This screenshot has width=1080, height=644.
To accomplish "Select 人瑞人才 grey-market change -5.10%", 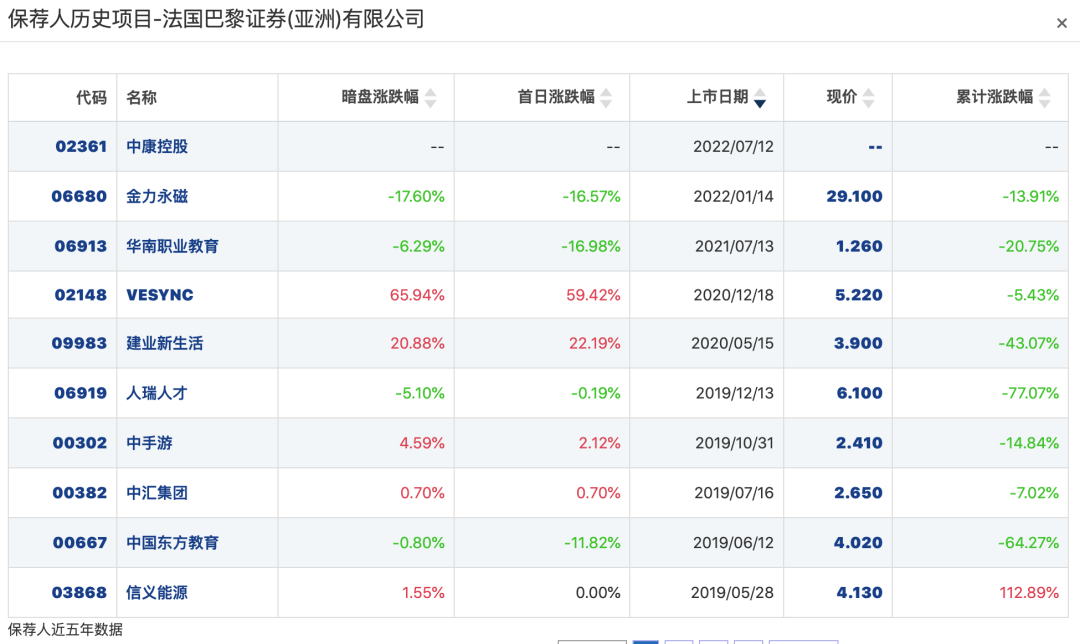I will (419, 393).
